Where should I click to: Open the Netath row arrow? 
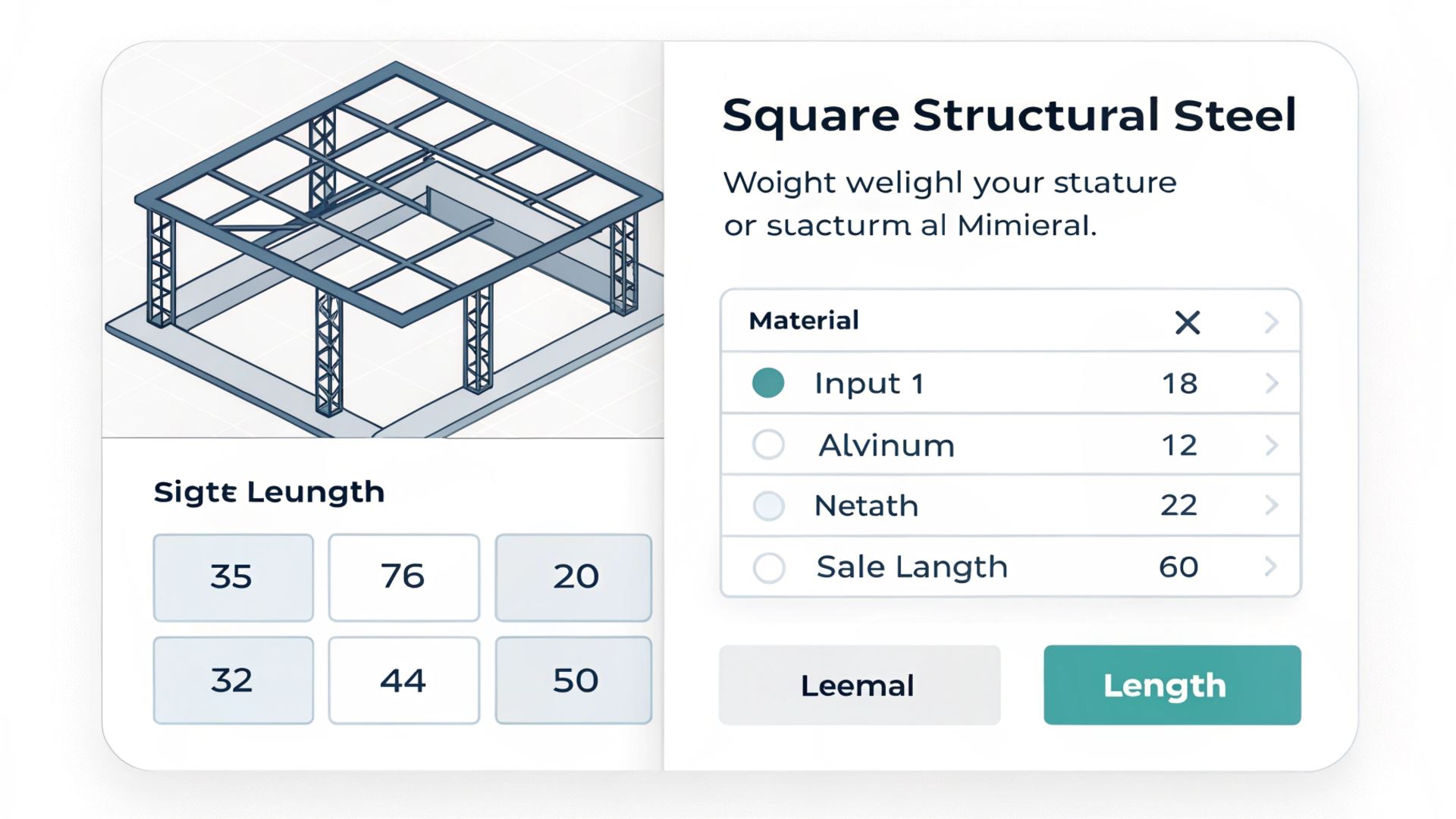pyautogui.click(x=1272, y=505)
